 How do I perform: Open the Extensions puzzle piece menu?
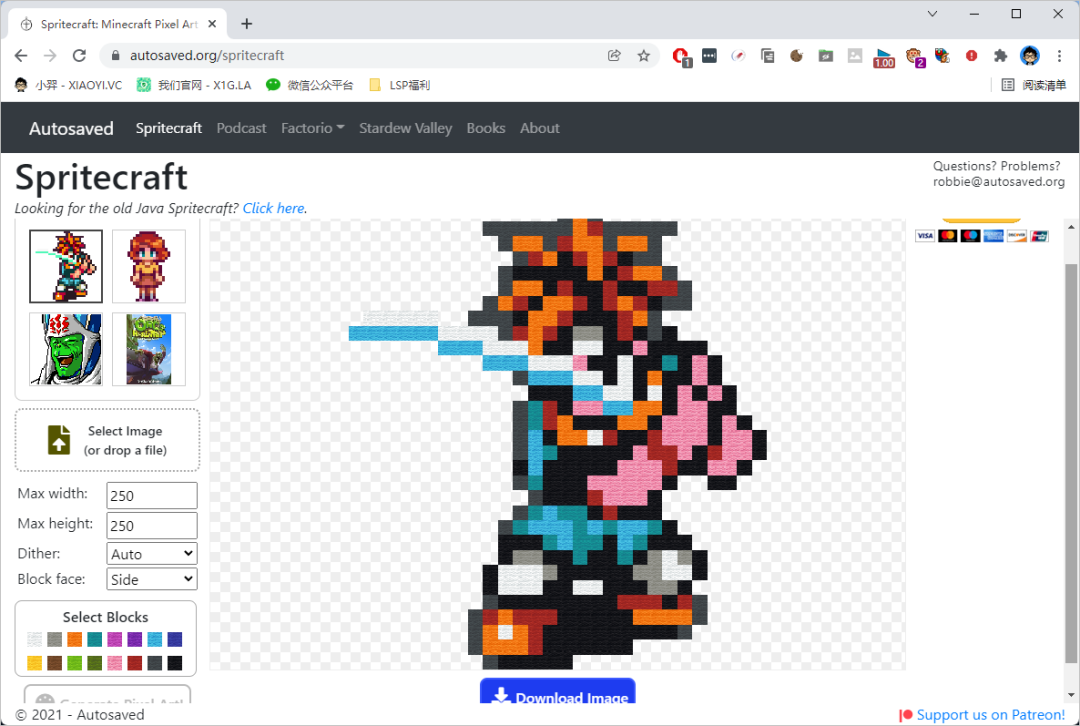(x=1000, y=56)
